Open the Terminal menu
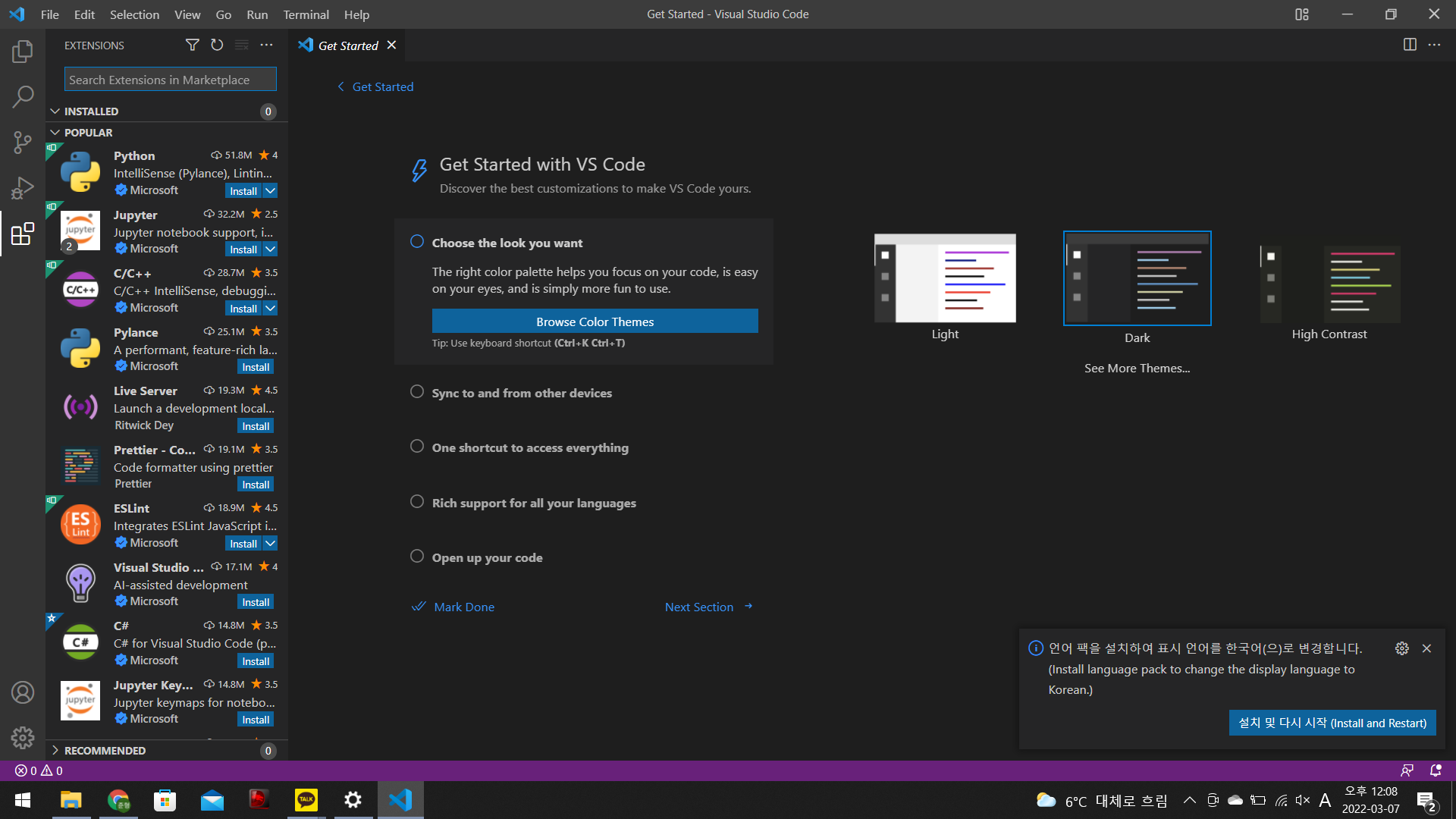The image size is (1456, 819). (x=306, y=14)
